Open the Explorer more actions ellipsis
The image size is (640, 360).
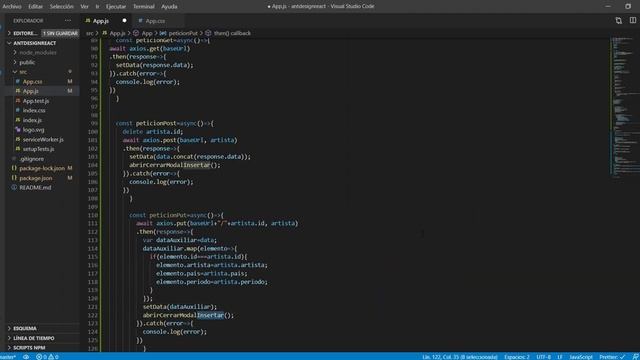(68, 20)
